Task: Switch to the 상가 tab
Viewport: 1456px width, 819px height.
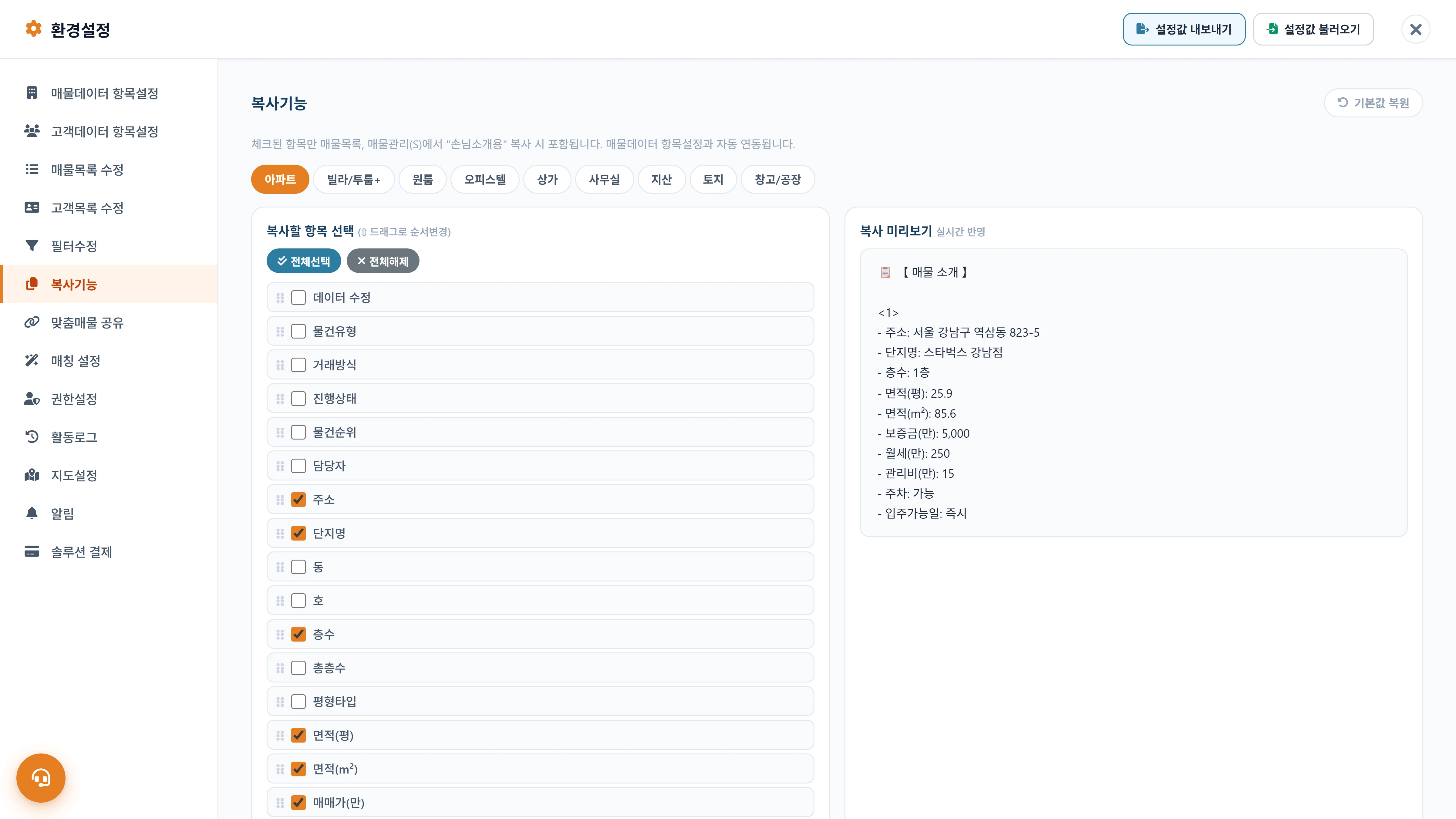Action: tap(547, 179)
